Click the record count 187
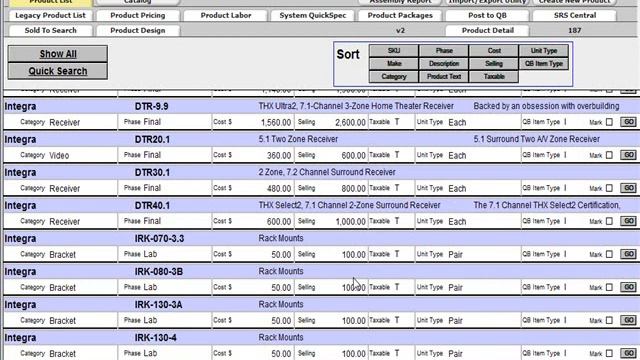 575,31
